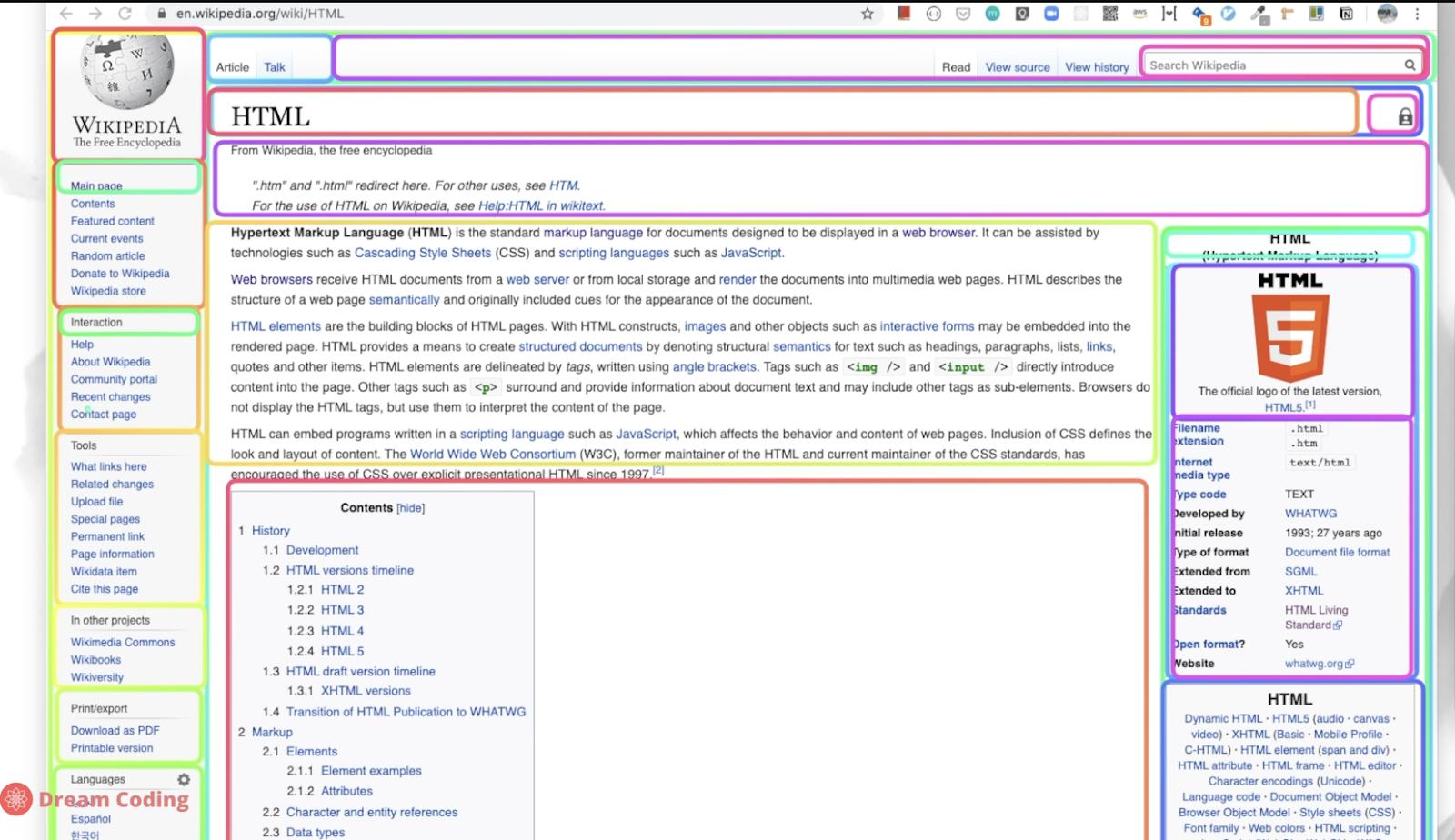Select the Read tab
The width and height of the screenshot is (1455, 840).
tap(956, 67)
